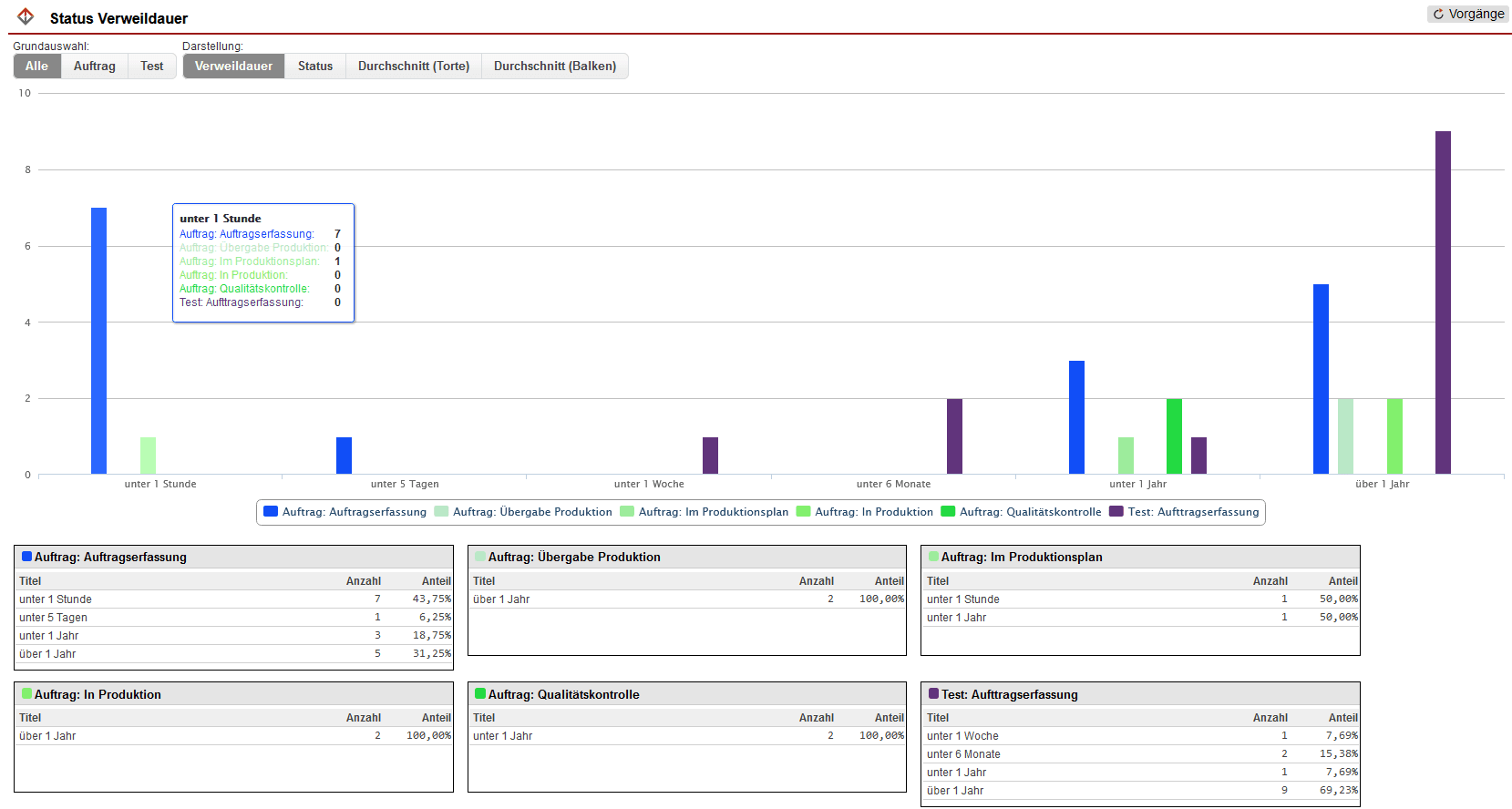Screen dimensions: 1512x809
Task: Click the red diamond Status Verweildauer logo icon
Action: 26,16
